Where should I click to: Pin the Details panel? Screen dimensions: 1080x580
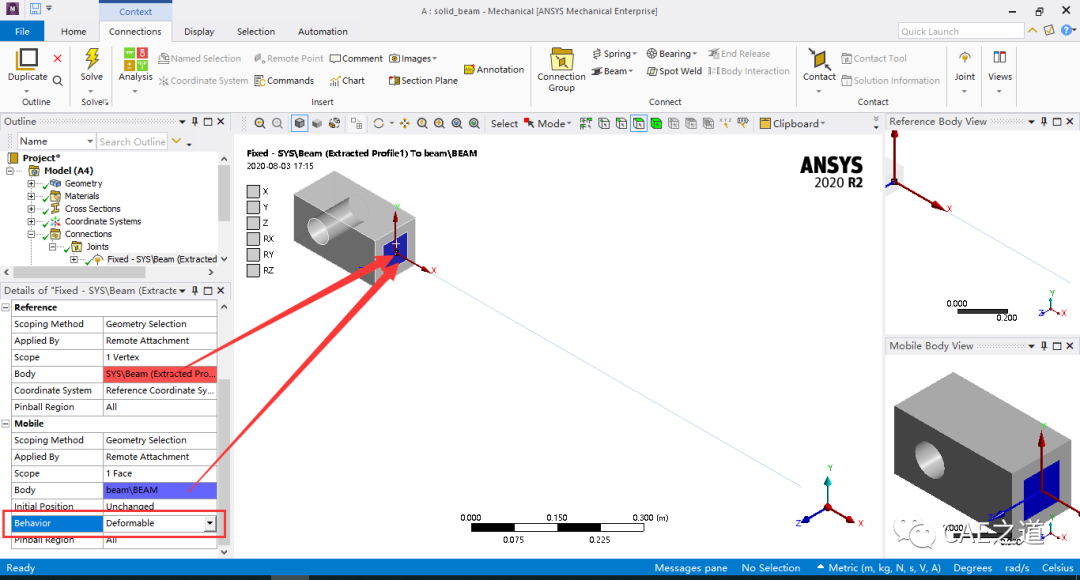195,291
